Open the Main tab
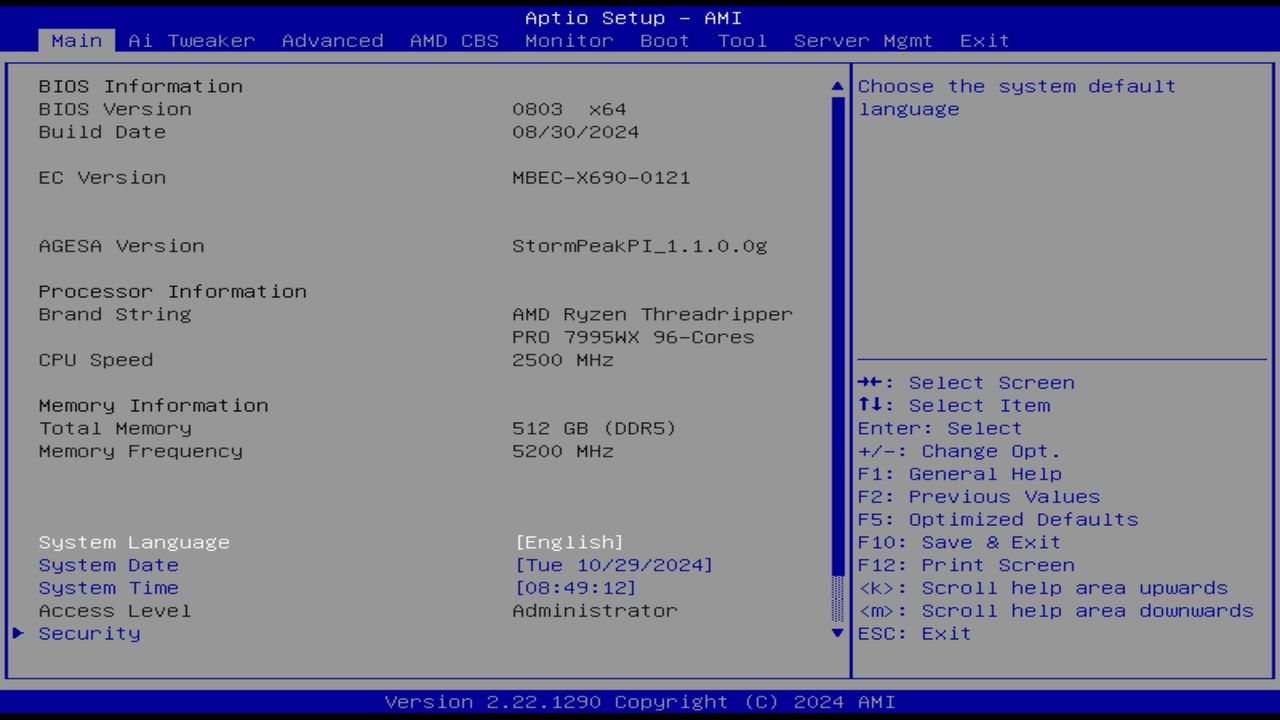The image size is (1280, 720). tap(77, 41)
